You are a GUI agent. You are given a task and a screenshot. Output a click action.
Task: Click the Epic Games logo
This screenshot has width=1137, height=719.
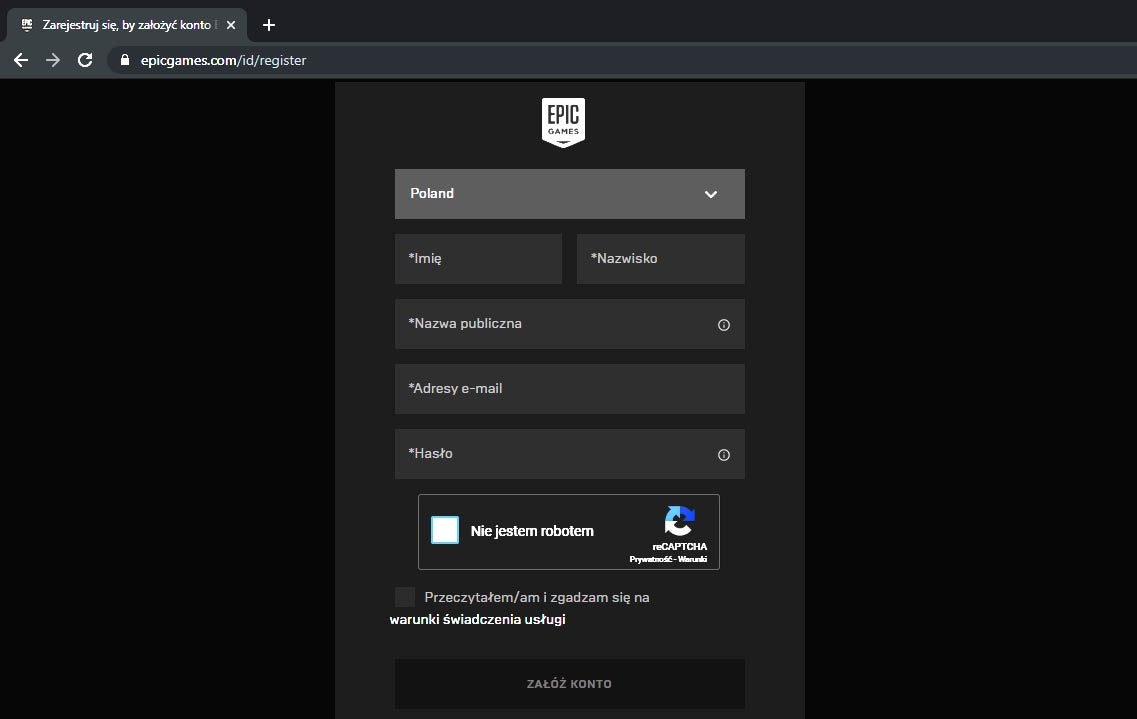[x=563, y=122]
